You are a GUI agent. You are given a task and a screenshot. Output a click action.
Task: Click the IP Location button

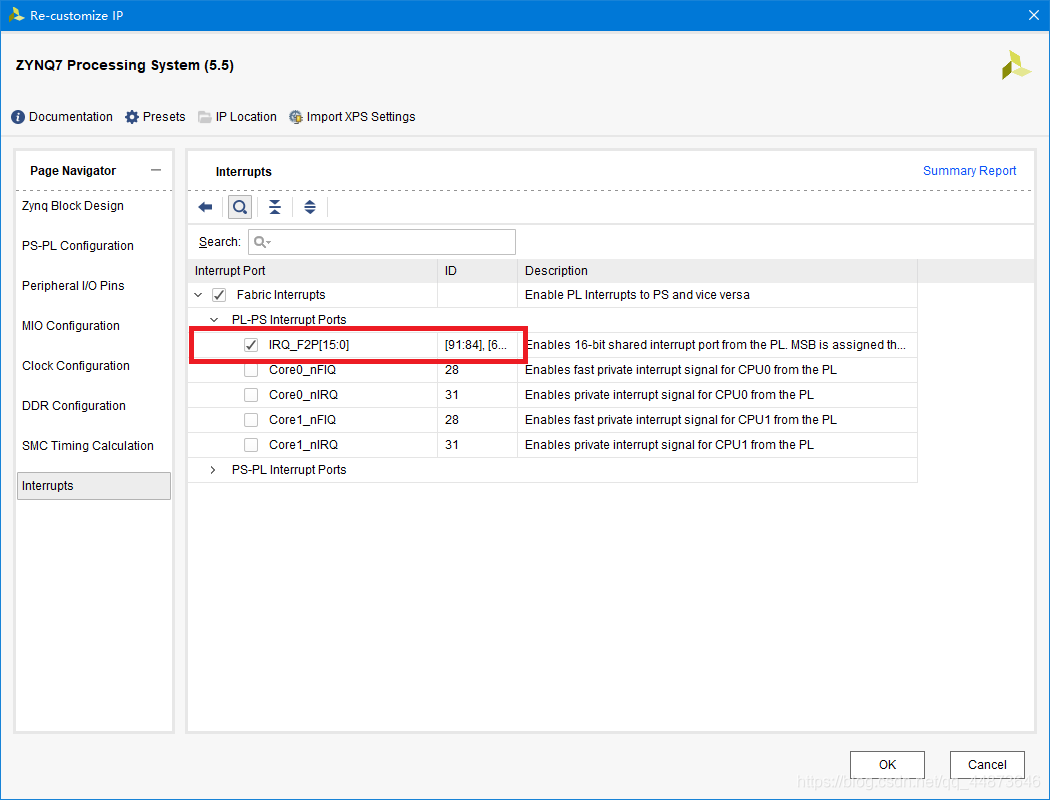(x=246, y=117)
